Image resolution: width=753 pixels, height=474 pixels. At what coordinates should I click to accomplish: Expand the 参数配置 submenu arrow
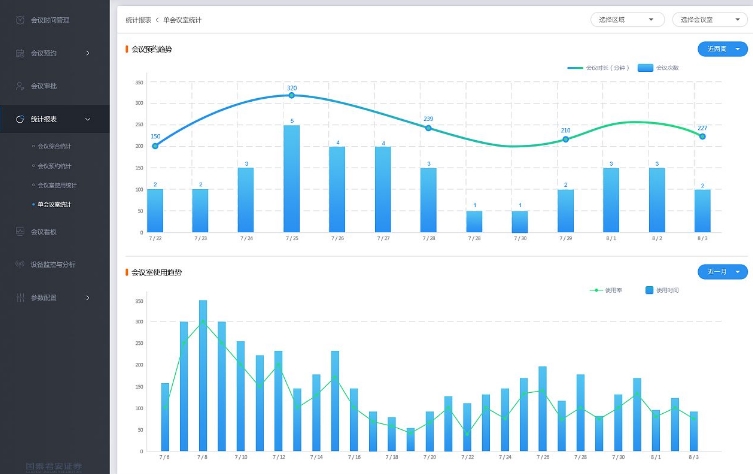tap(88, 298)
